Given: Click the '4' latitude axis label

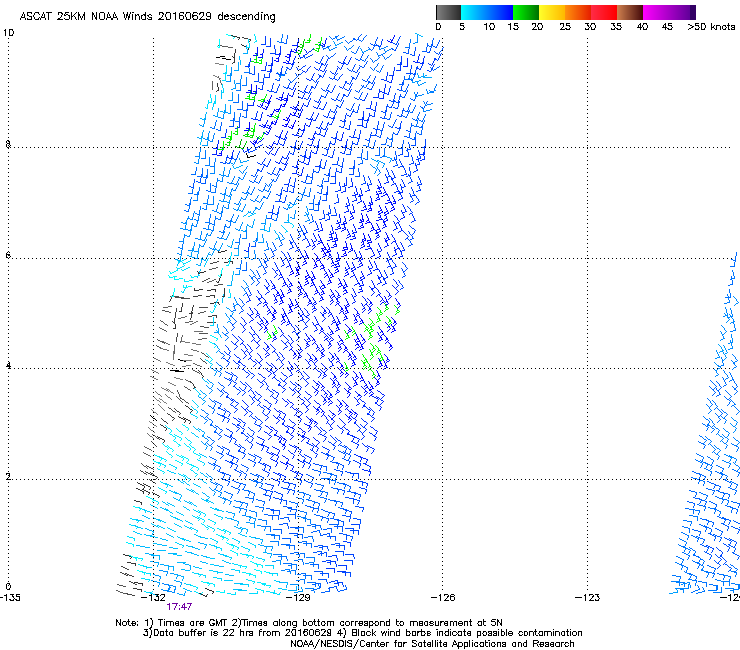Looking at the screenshot, I should pos(8,365).
